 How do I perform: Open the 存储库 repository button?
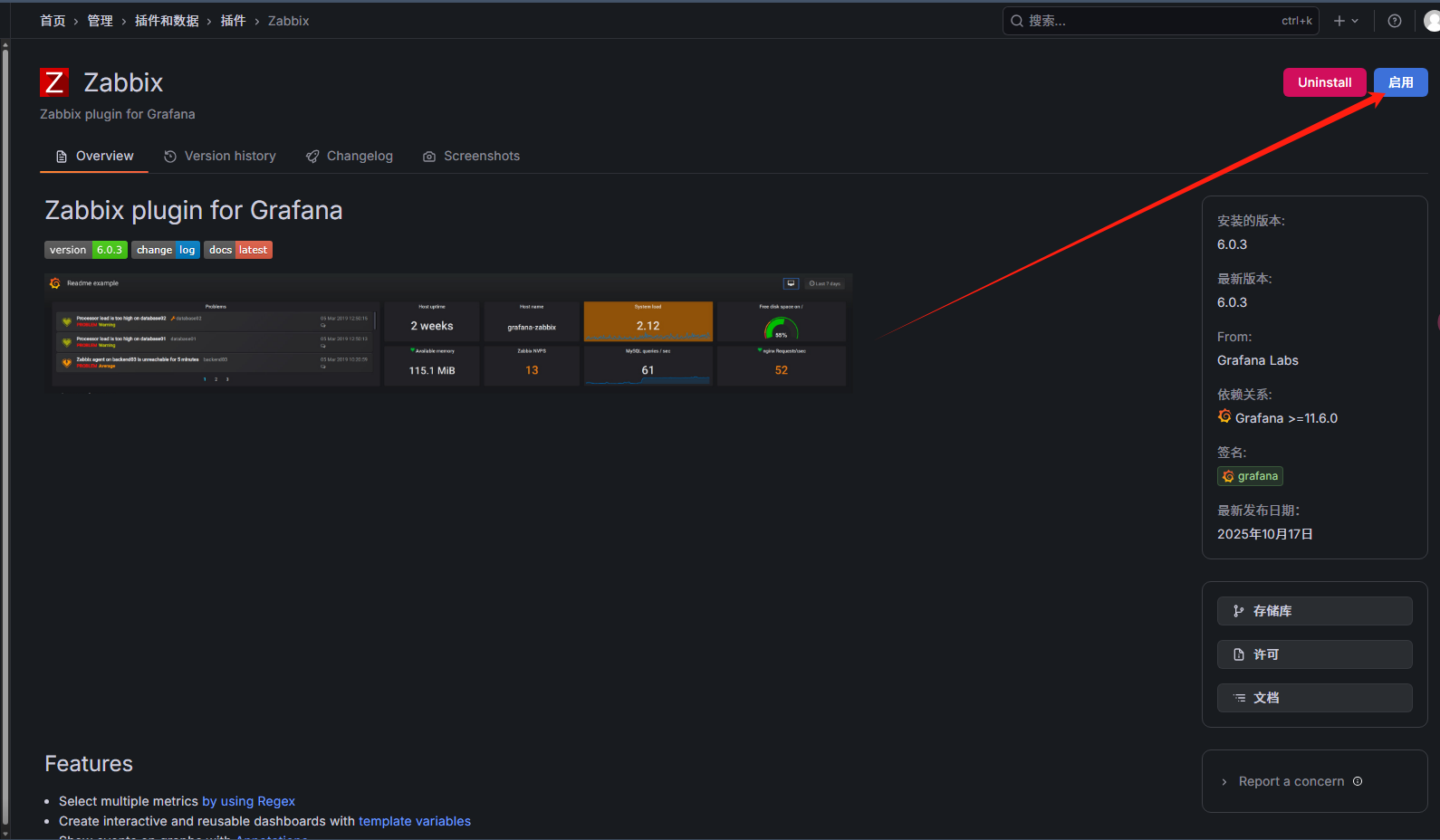pyautogui.click(x=1314, y=611)
